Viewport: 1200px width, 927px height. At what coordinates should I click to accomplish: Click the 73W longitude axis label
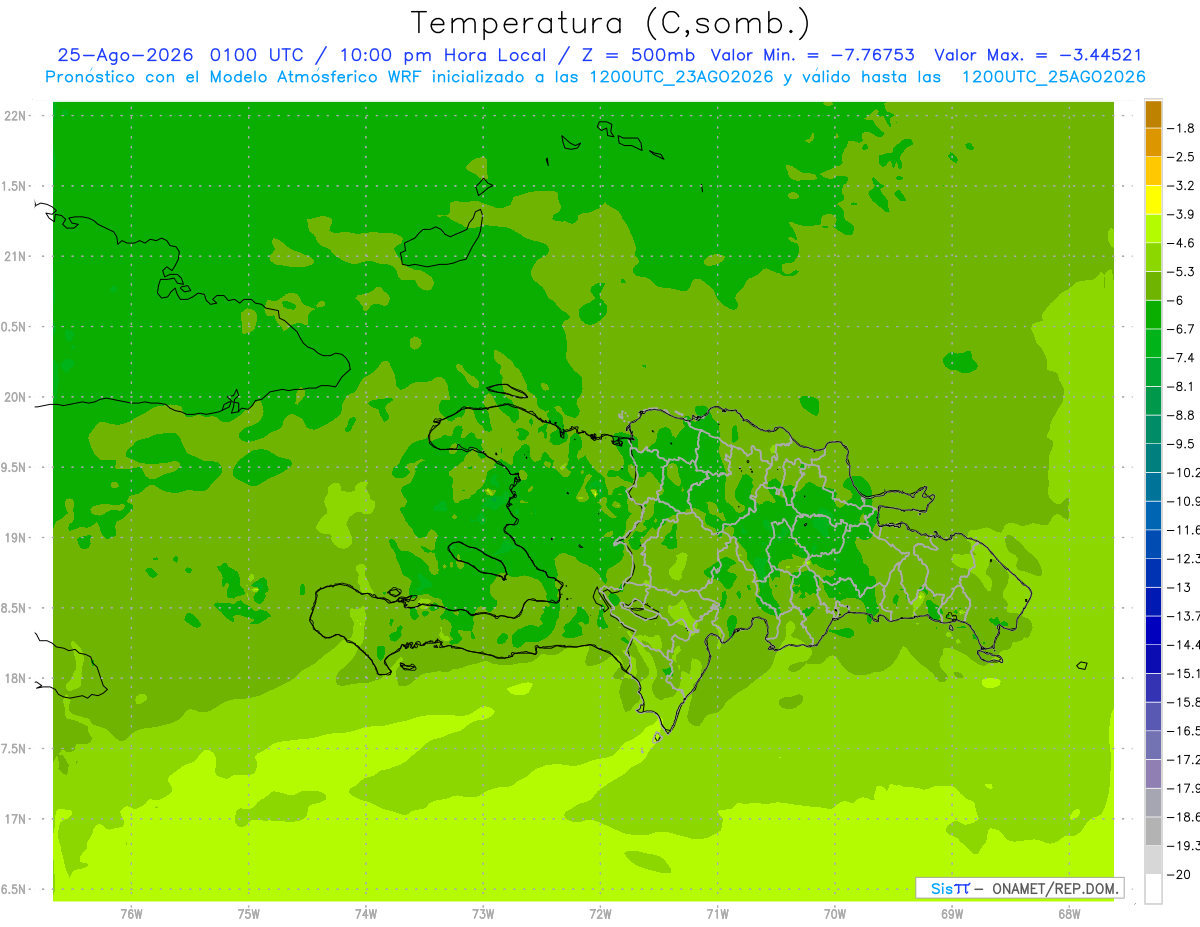click(483, 914)
